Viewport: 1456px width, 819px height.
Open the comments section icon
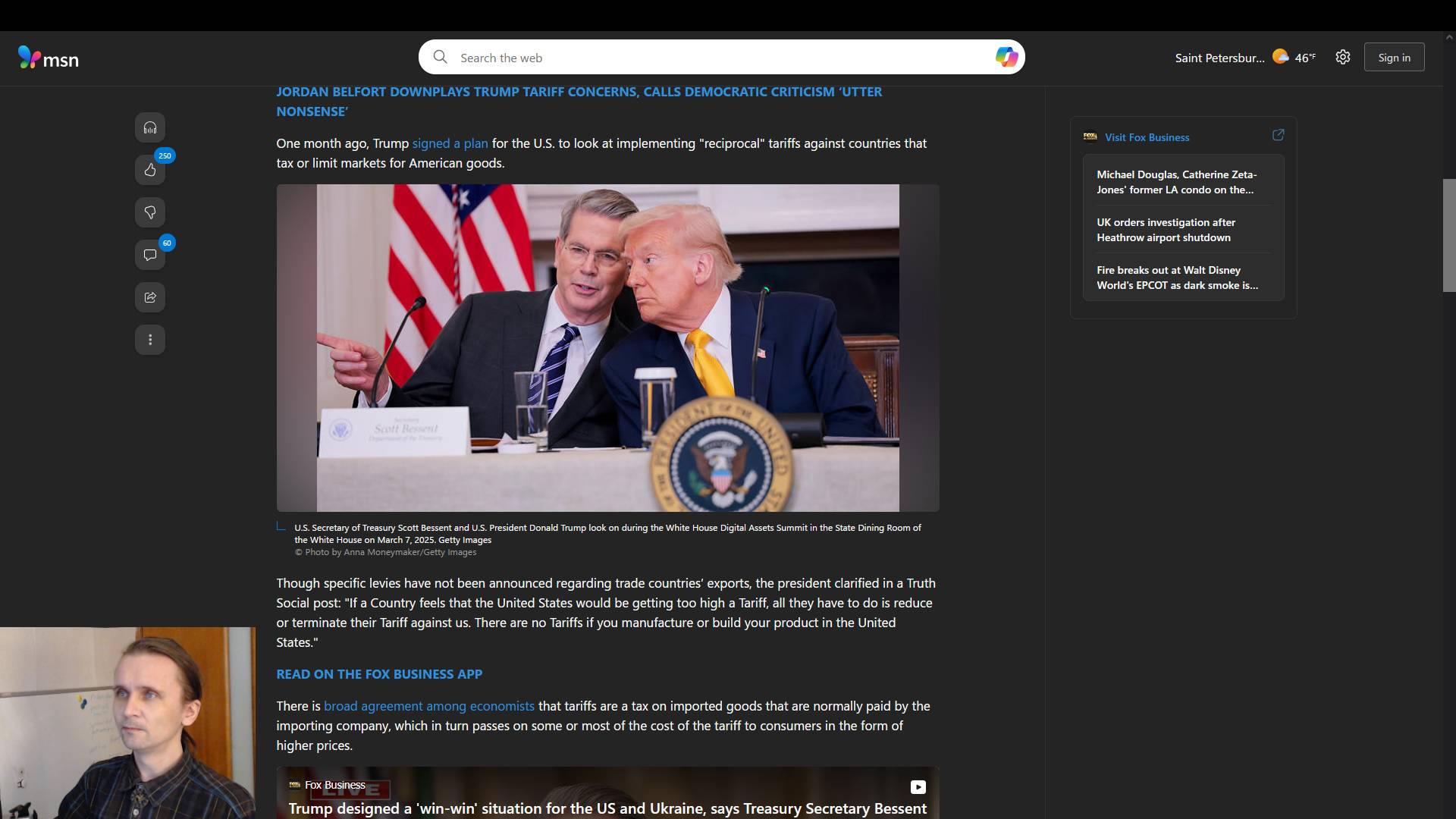coord(150,255)
